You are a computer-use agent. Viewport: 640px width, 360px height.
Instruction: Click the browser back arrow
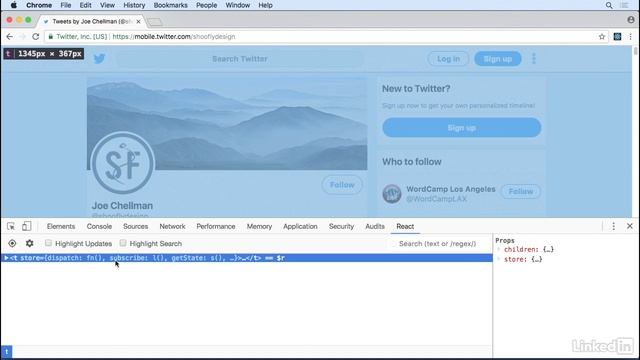coord(9,37)
